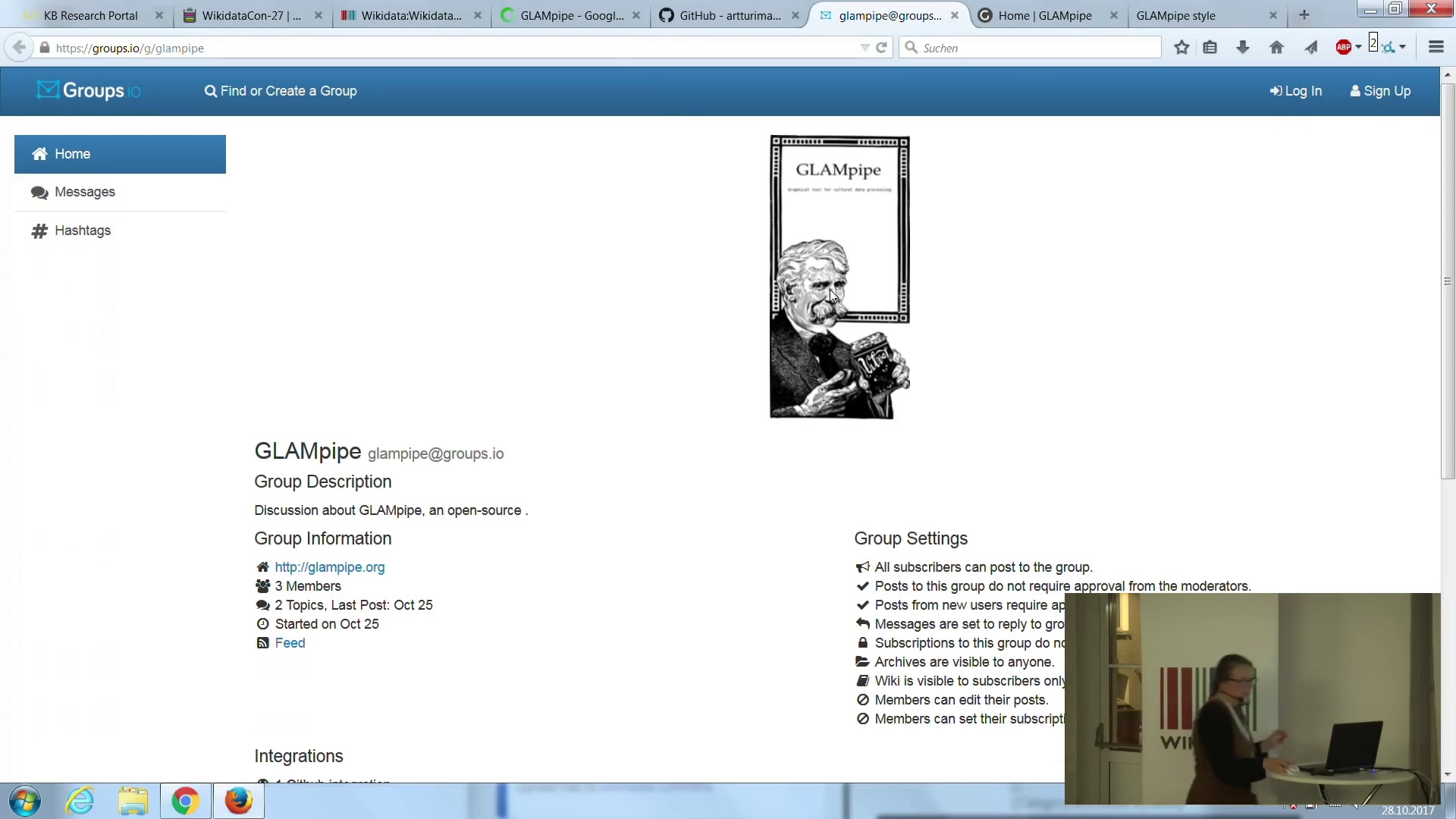Viewport: 1456px width, 819px height.
Task: Click All subscribers can post text
Action: [x=984, y=567]
